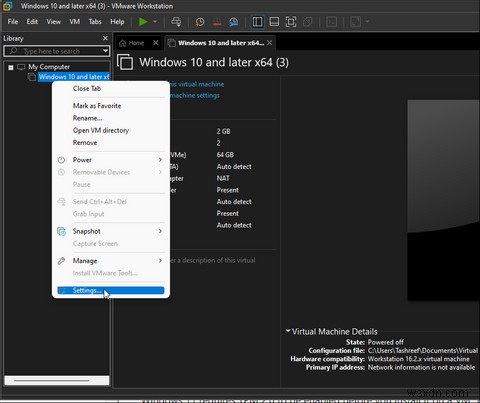Viewport: 480px width, 403px height.
Task: Click the Library horizontal scrollbar
Action: coord(52,380)
